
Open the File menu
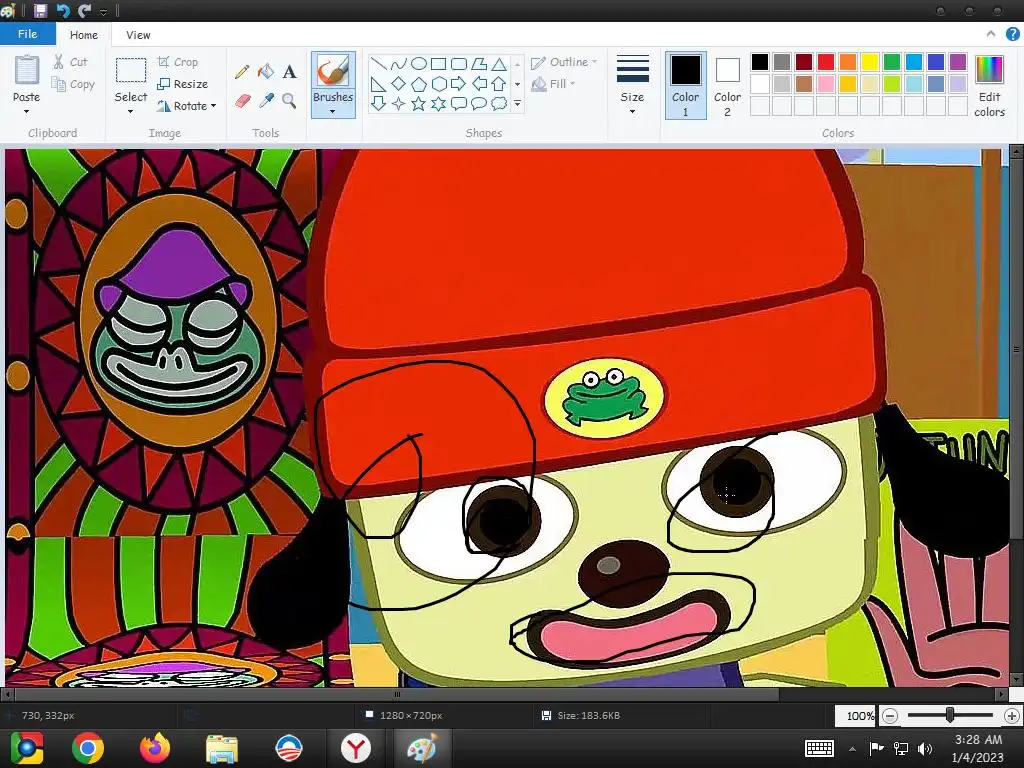click(27, 34)
